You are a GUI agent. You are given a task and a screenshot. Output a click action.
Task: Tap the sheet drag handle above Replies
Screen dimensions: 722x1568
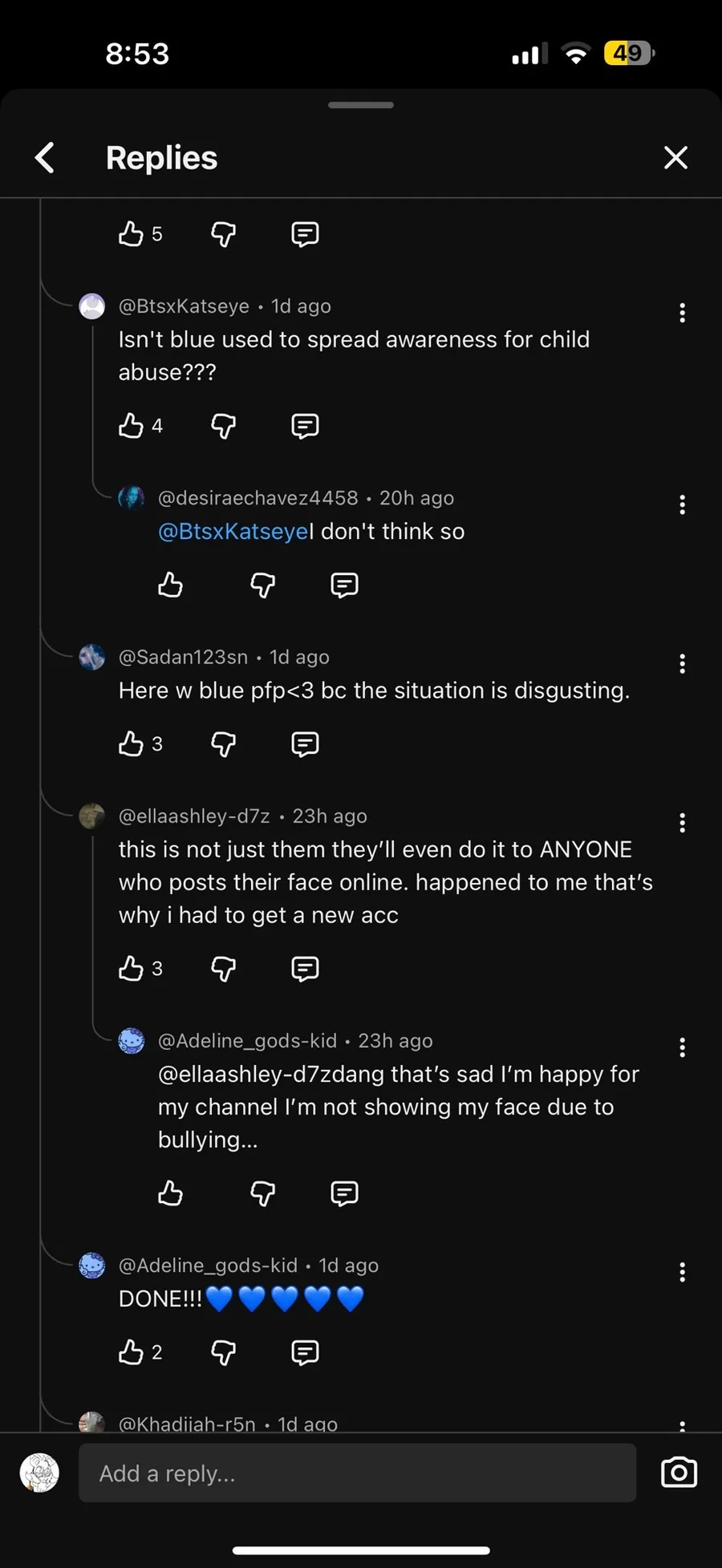[x=361, y=105]
